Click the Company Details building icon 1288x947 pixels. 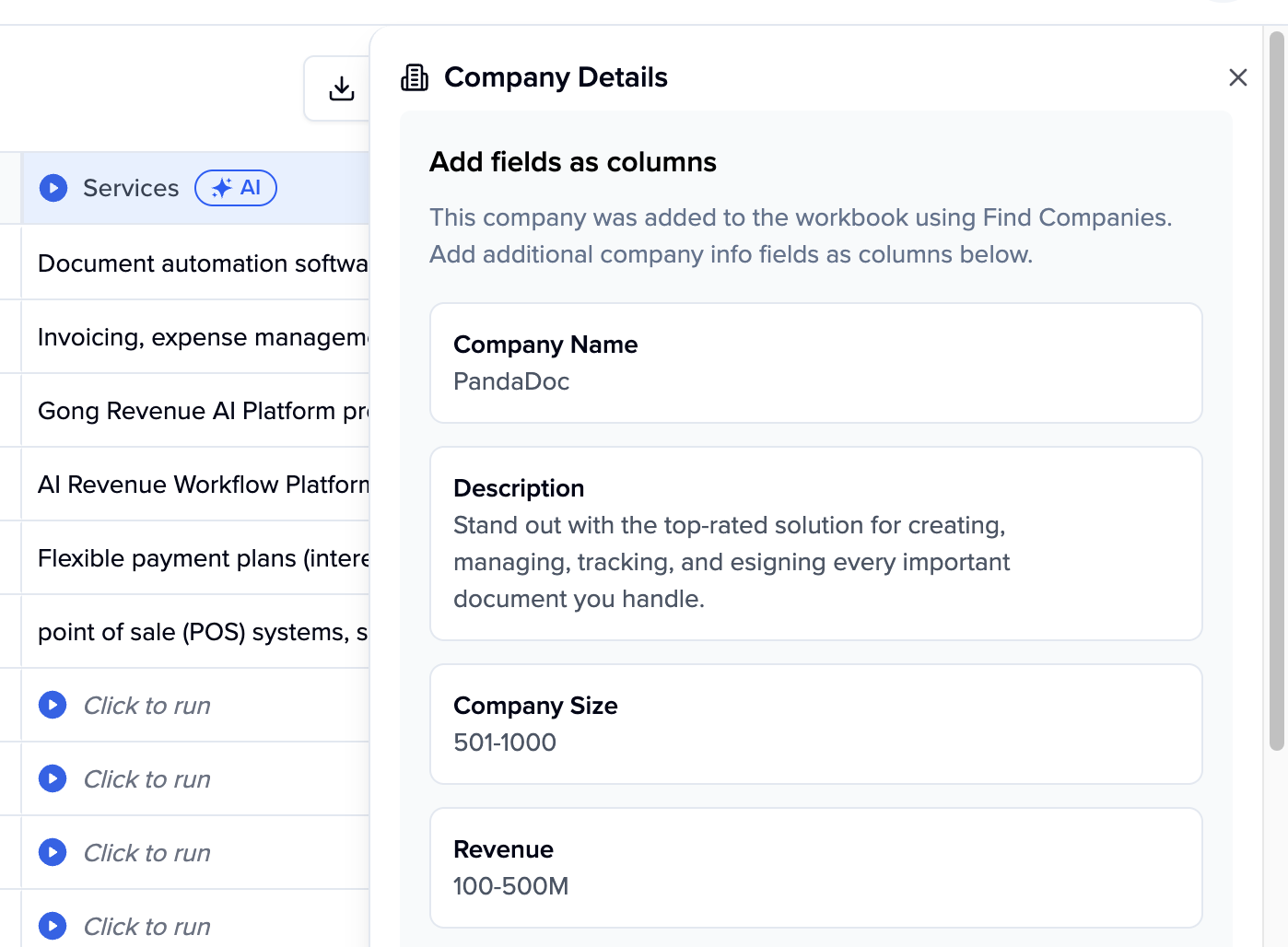click(x=415, y=77)
